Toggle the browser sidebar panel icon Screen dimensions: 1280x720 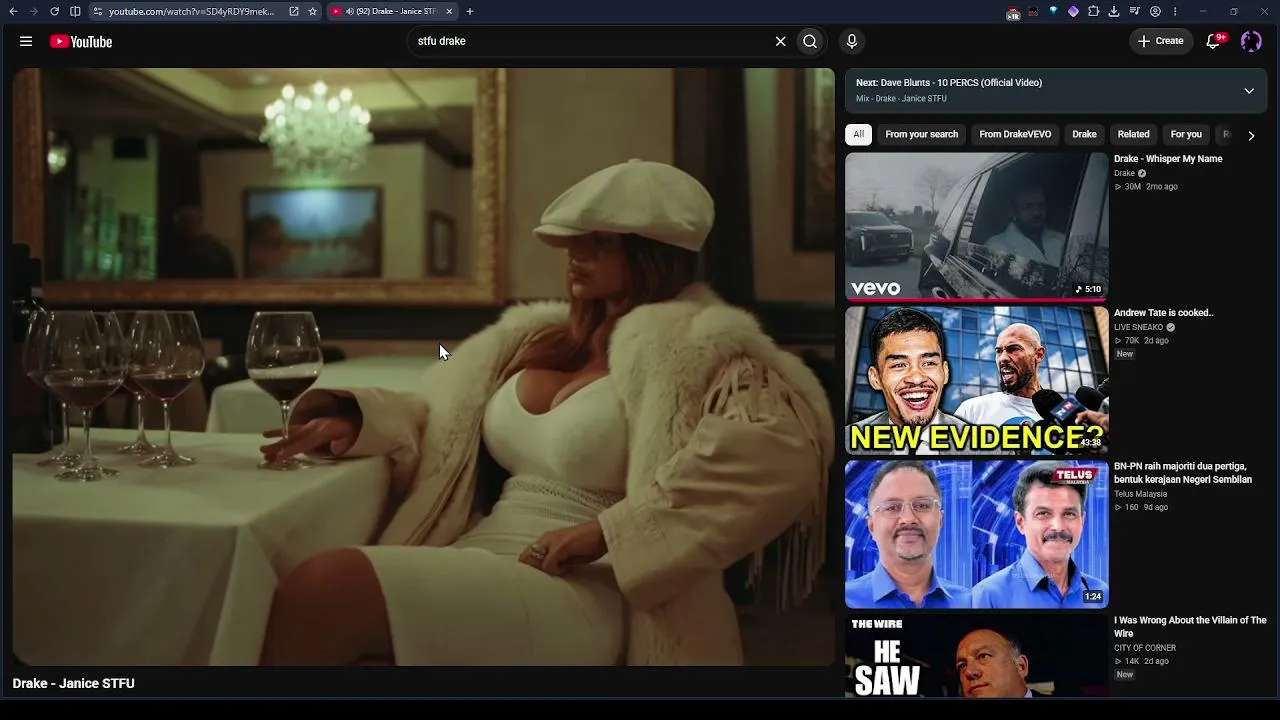tap(75, 11)
